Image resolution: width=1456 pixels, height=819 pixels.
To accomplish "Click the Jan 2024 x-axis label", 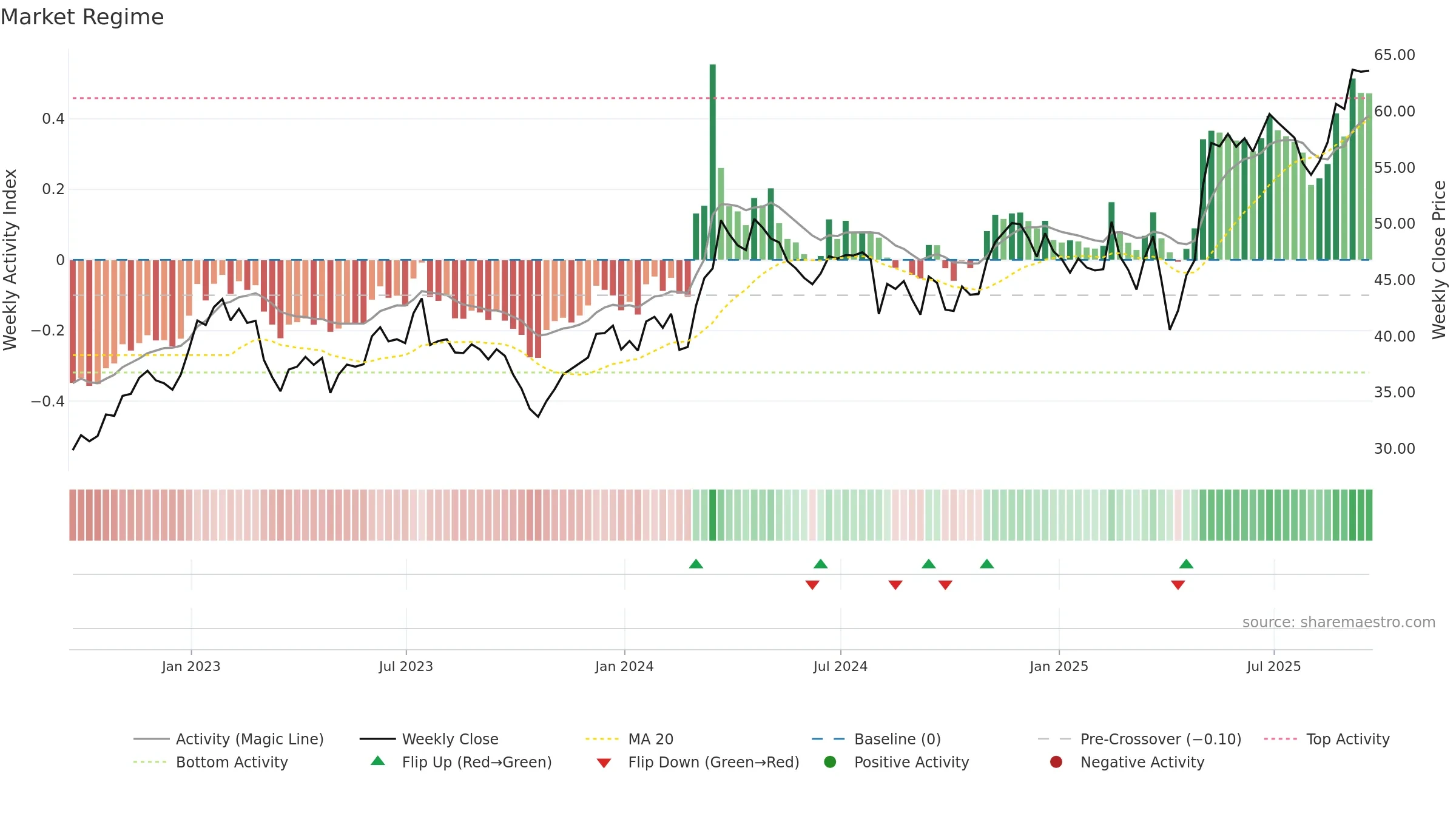I will 624,666.
